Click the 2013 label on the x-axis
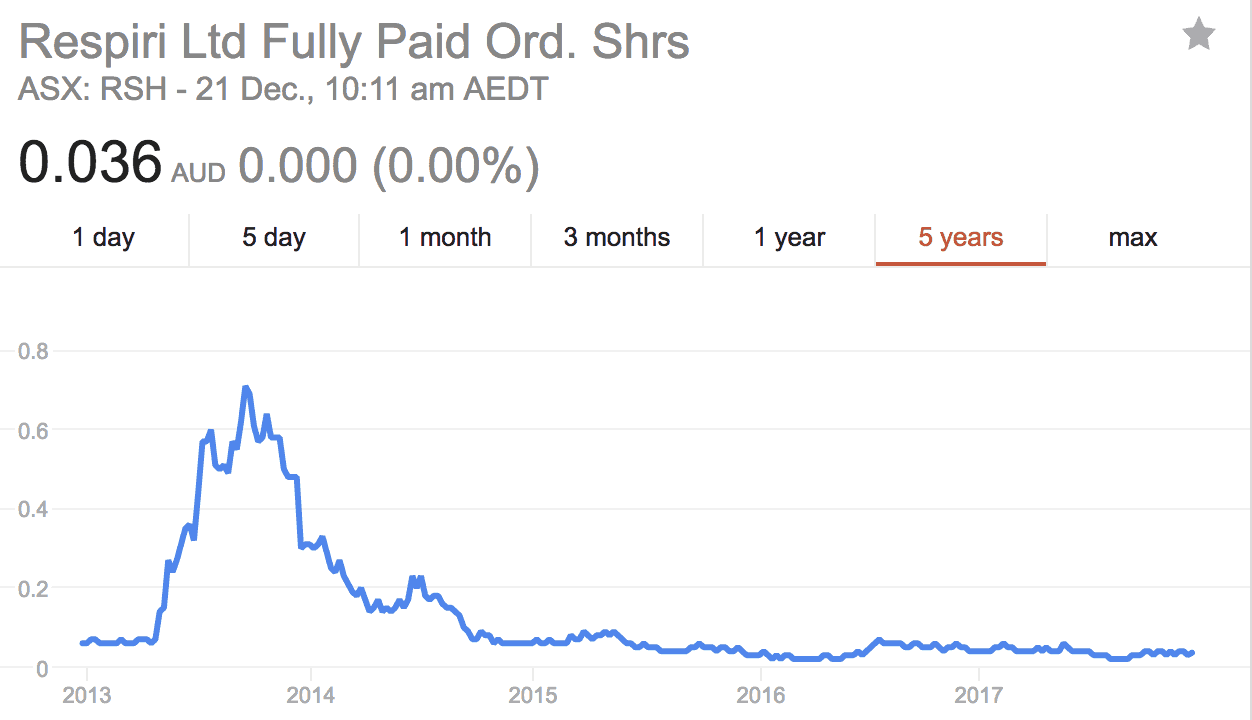 click(87, 694)
